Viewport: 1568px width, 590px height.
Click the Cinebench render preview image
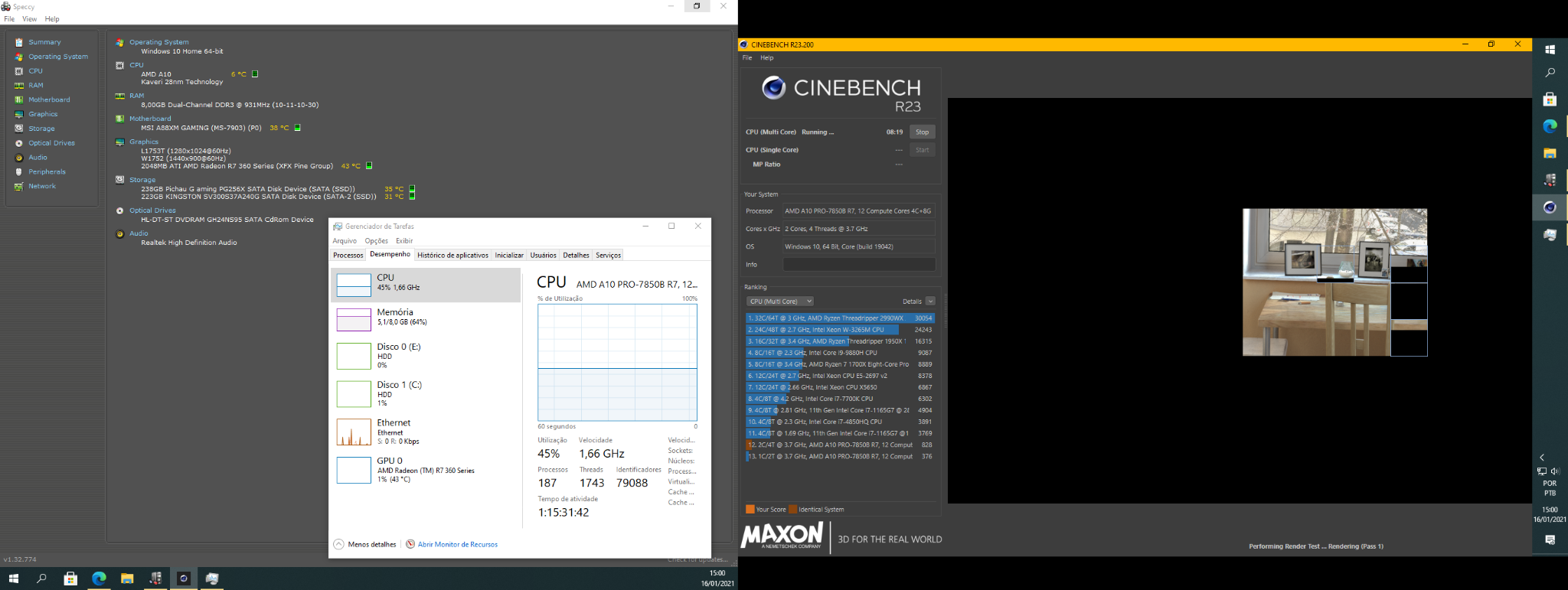1334,282
